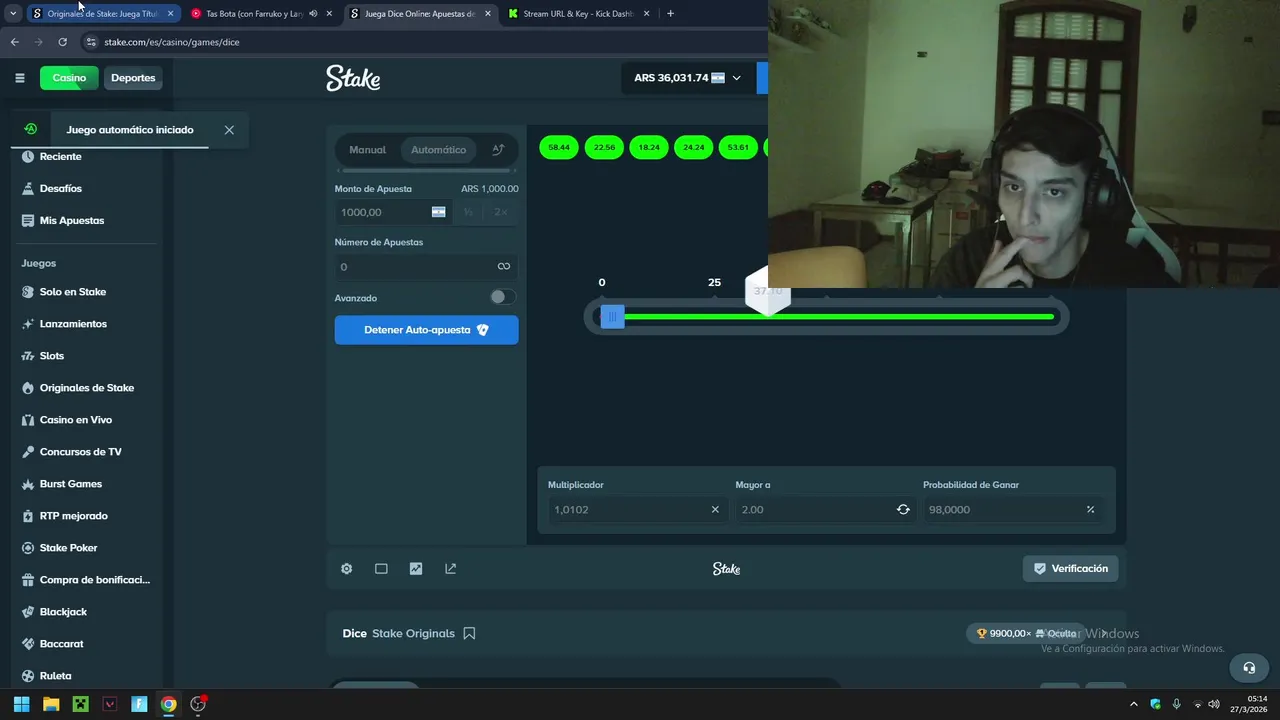Open live statistics chart icon
Viewport: 1280px width, 720px height.
tap(416, 569)
